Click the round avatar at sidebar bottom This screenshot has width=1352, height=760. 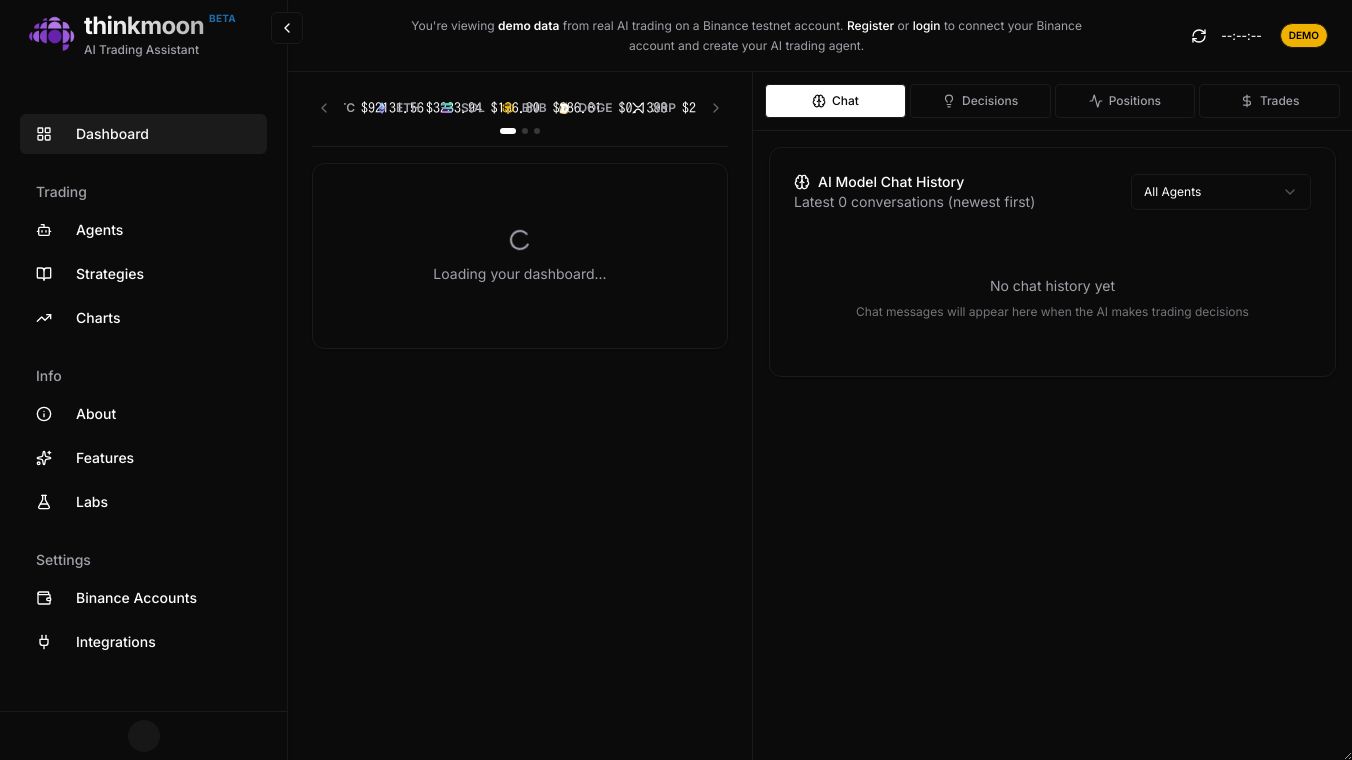click(144, 736)
